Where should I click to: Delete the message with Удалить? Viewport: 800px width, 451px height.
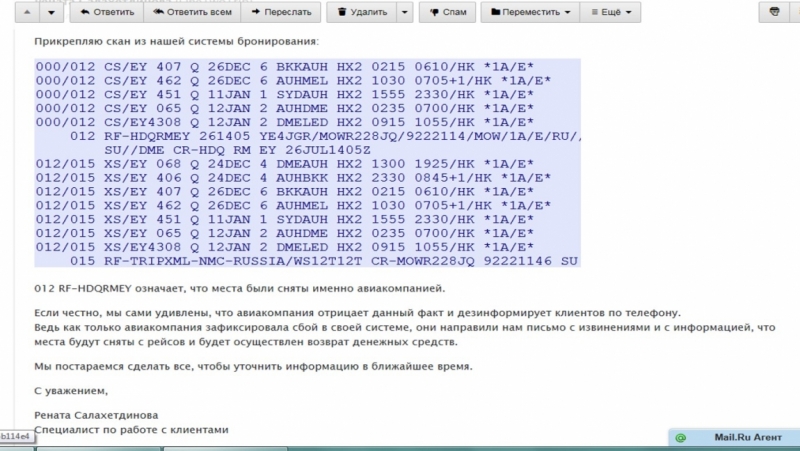click(x=362, y=13)
